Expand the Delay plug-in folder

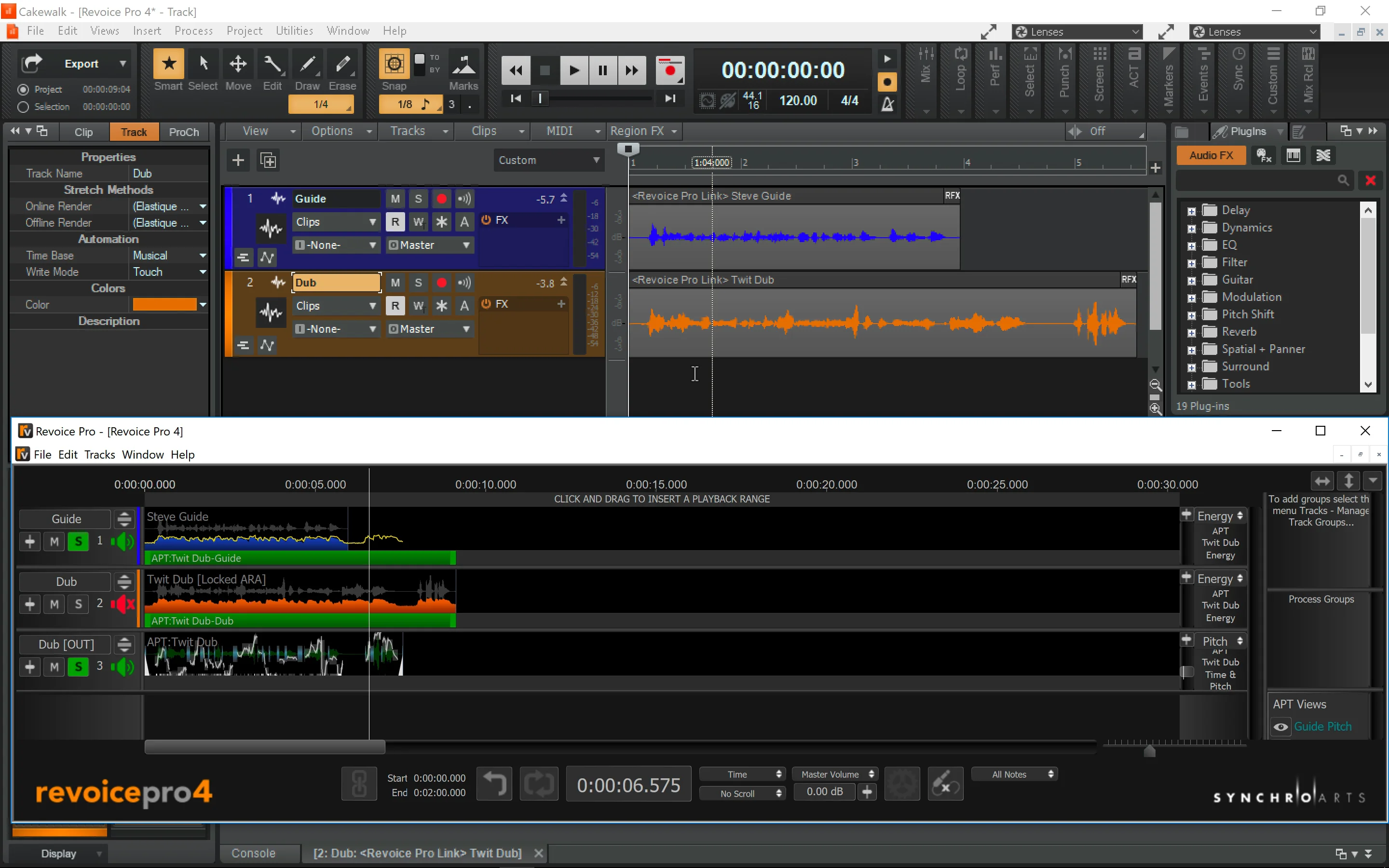tap(1192, 211)
